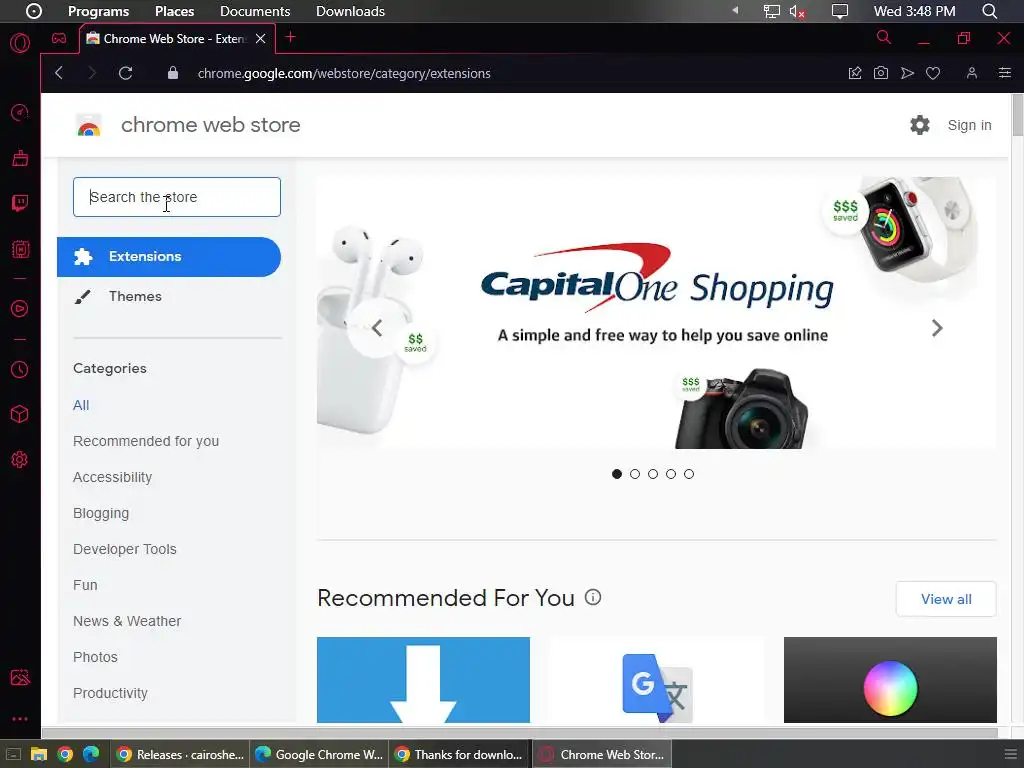
Task: Open History clock icon in sidebar
Action: point(20,370)
